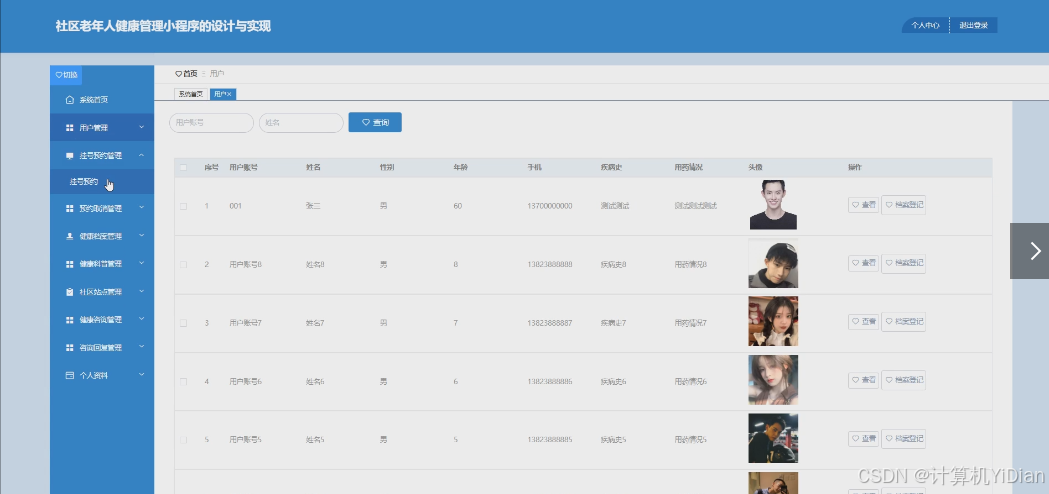Open the 系统首页 sidebar item
Viewport: 1049px width, 494px height.
click(x=102, y=100)
